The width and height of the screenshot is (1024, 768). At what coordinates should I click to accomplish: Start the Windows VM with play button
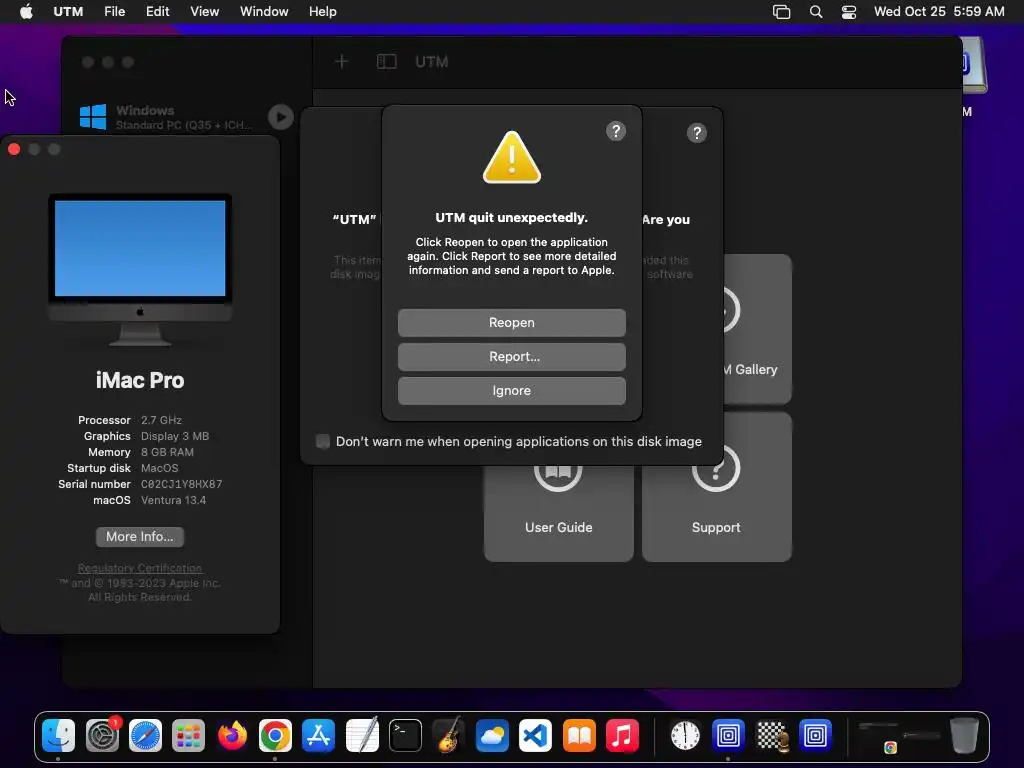[281, 117]
